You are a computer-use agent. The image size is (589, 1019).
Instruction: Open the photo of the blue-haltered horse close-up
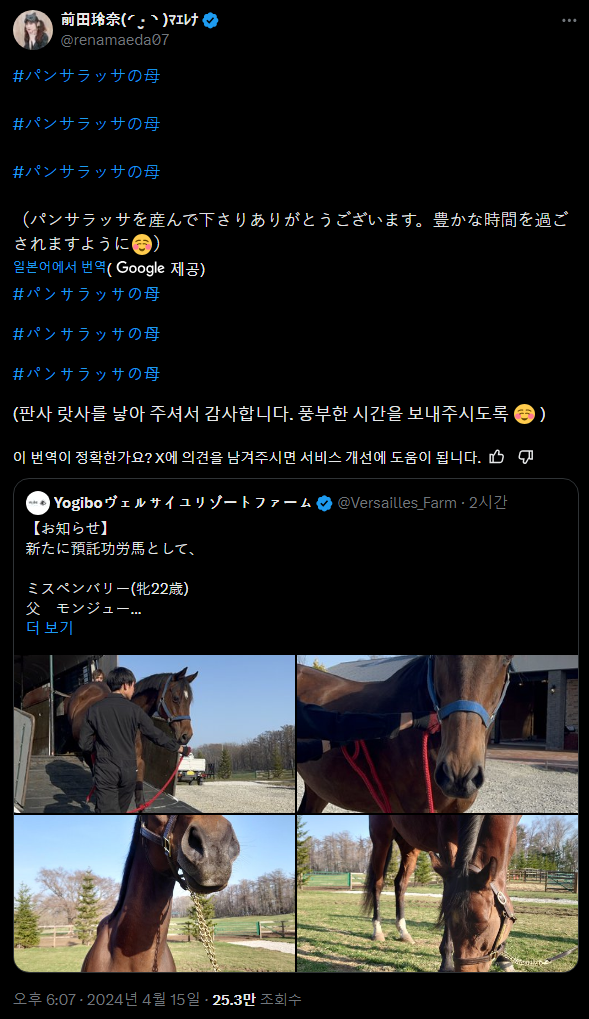click(x=438, y=734)
